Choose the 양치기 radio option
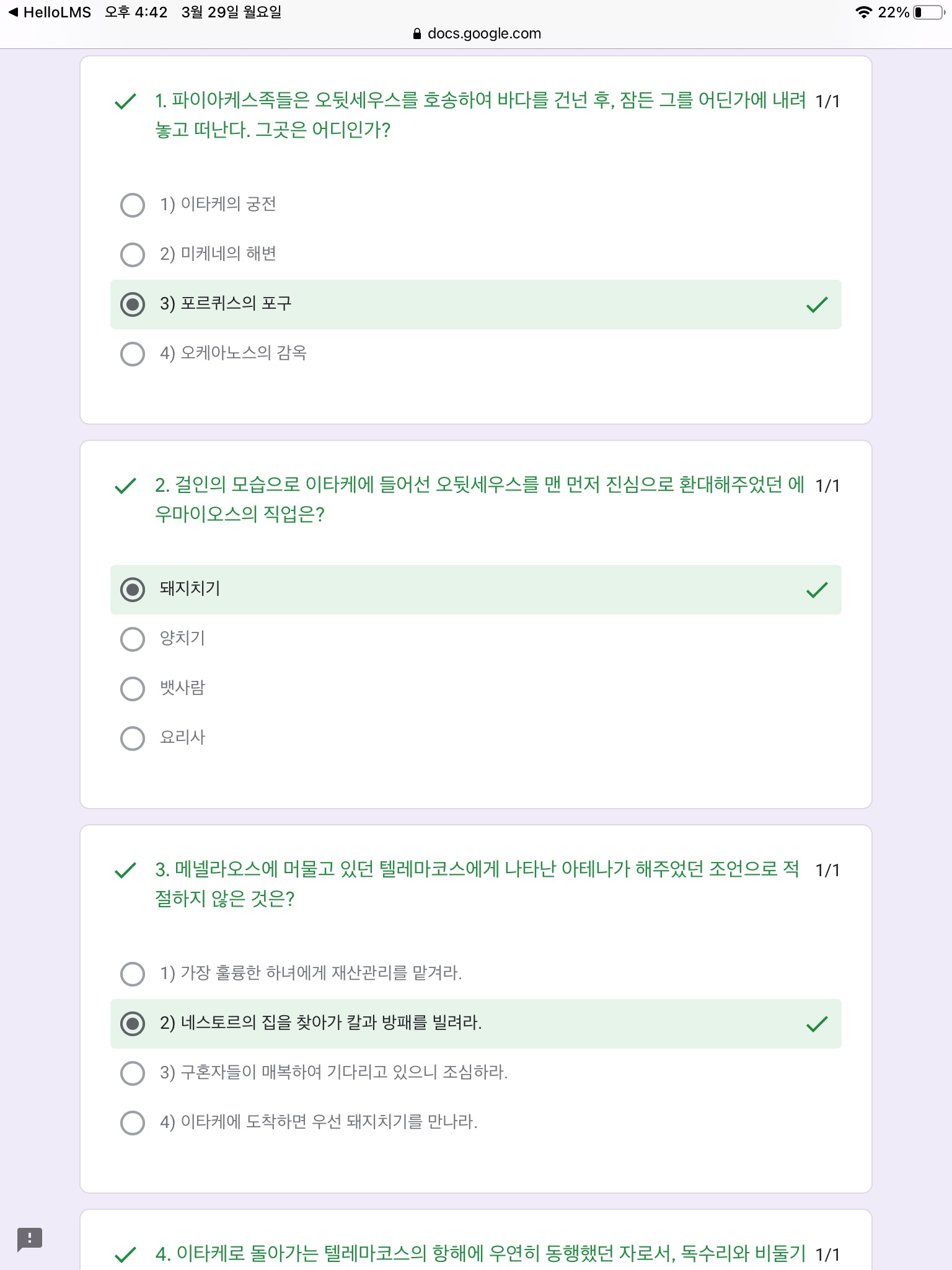The height and width of the screenshot is (1270, 952). coord(133,639)
